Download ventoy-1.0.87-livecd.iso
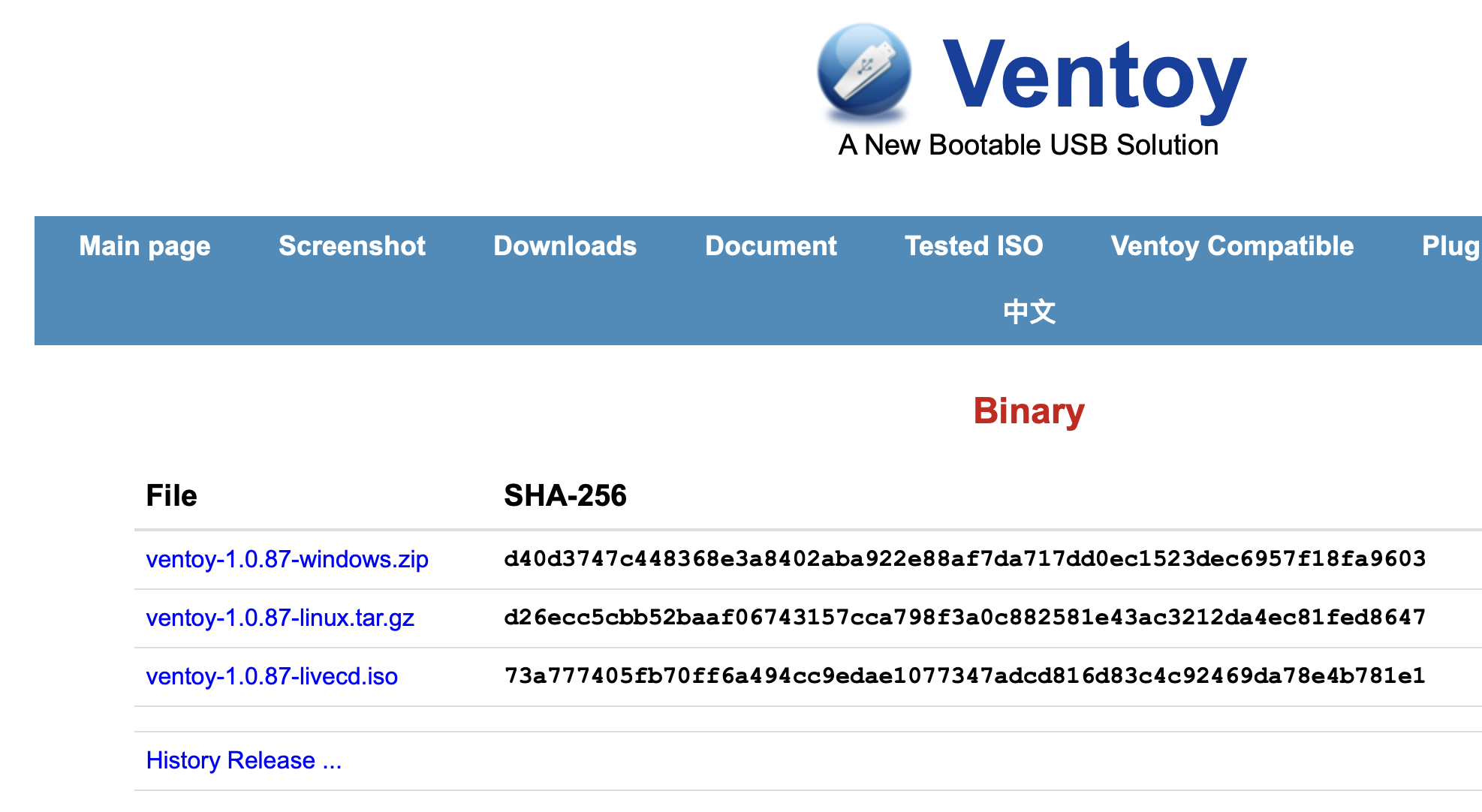This screenshot has height=812, width=1482. (x=272, y=676)
